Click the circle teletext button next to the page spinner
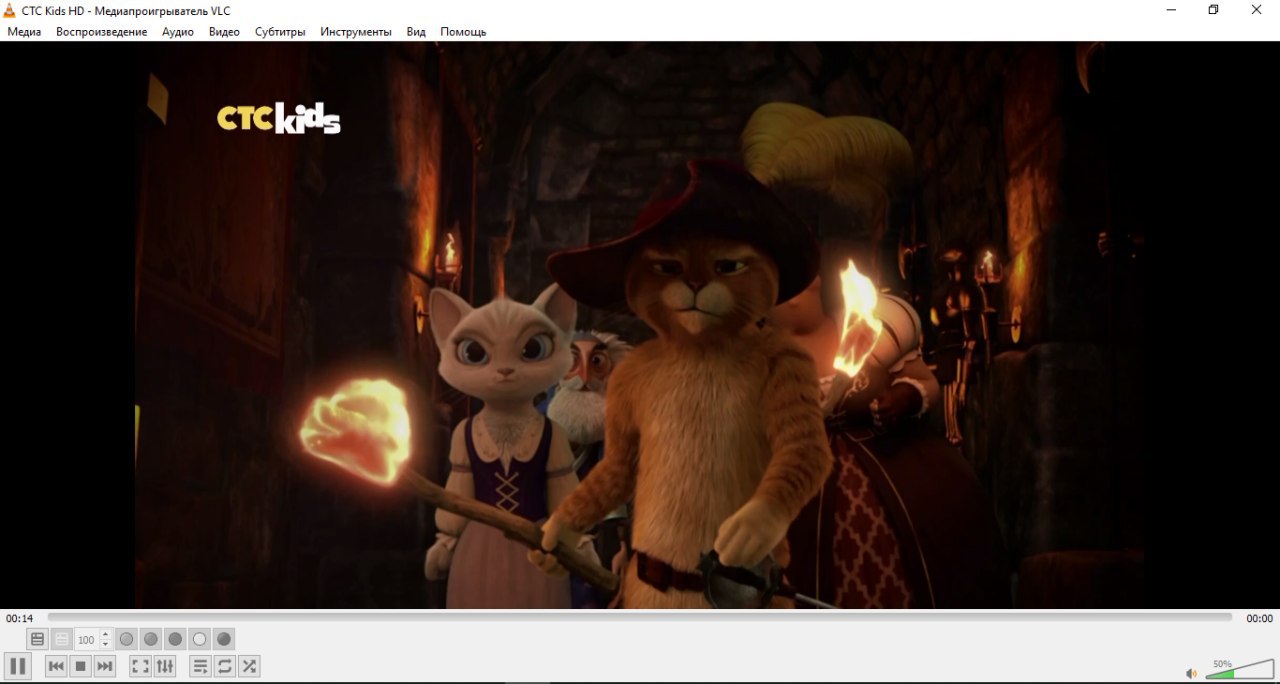Screen dimensions: 1280x684 point(127,639)
